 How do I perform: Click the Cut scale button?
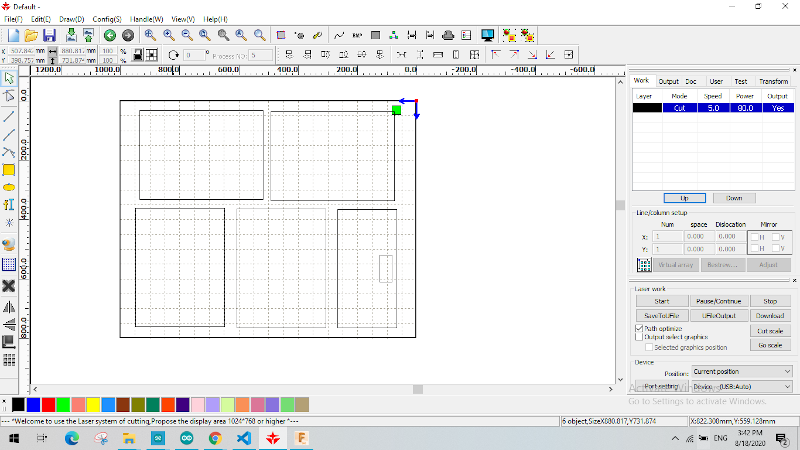click(770, 331)
